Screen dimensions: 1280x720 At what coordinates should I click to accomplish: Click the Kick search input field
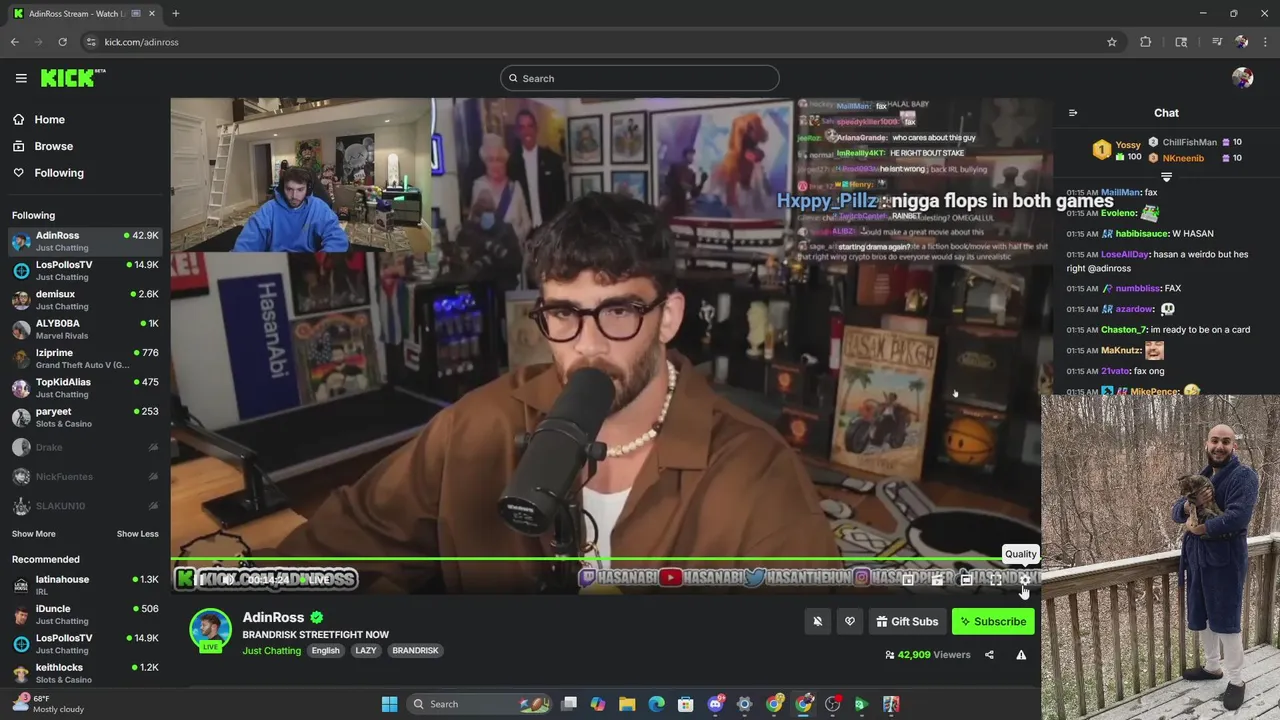point(640,78)
